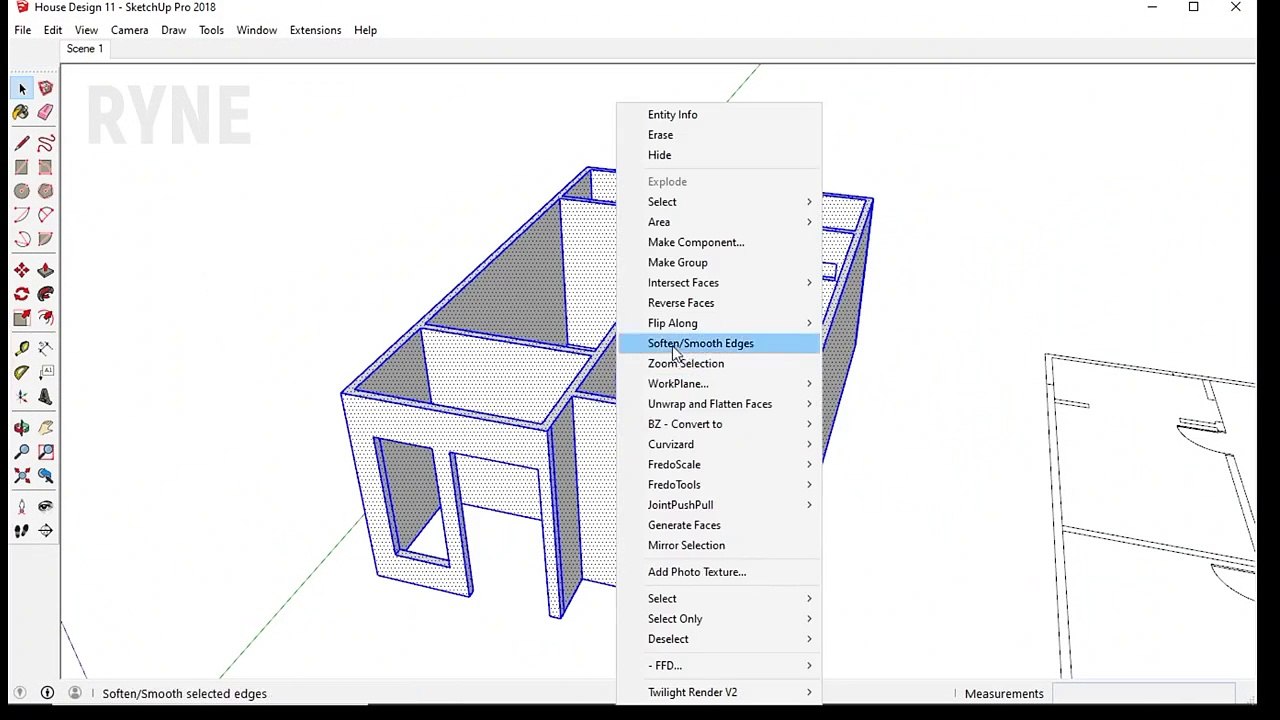Choose the Arc tool
This screenshot has height=720, width=1280.
coord(22,215)
